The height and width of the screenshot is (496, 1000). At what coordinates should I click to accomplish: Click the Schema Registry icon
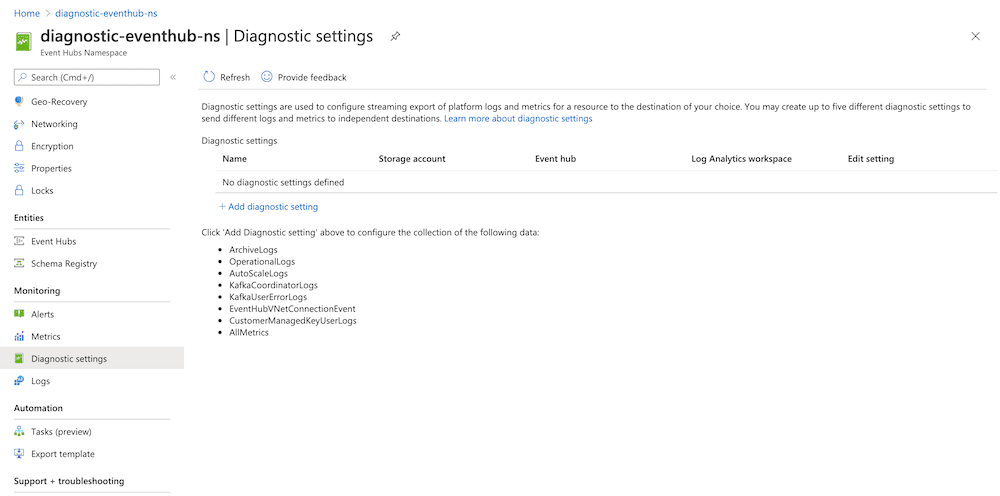pos(19,264)
